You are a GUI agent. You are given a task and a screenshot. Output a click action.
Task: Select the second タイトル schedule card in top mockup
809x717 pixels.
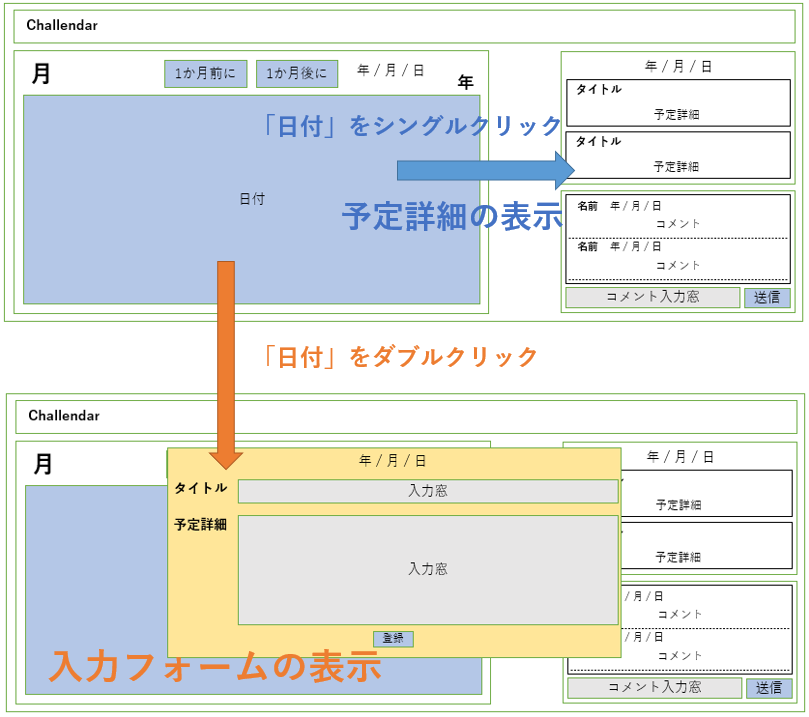[x=678, y=155]
